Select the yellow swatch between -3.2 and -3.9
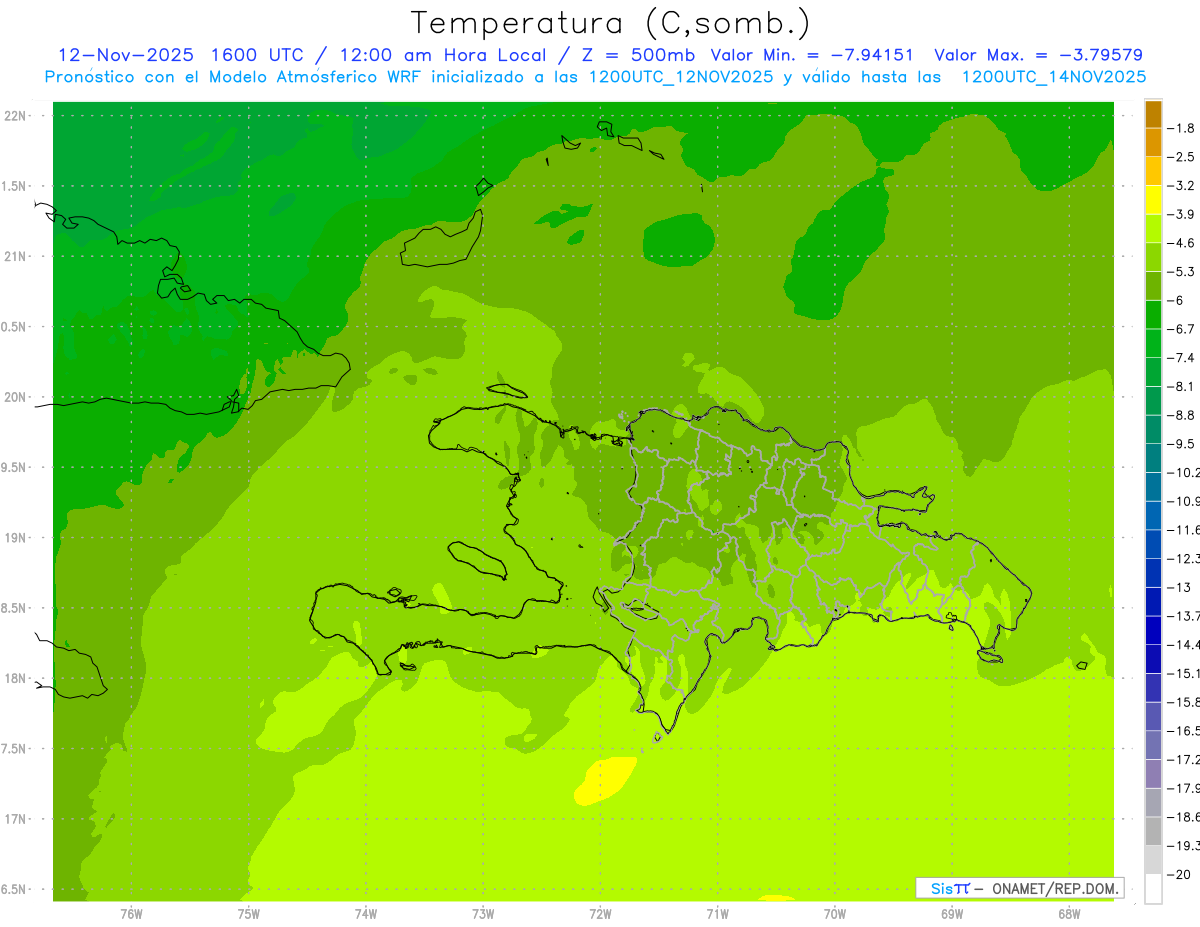This screenshot has width=1200, height=927. tap(1153, 200)
